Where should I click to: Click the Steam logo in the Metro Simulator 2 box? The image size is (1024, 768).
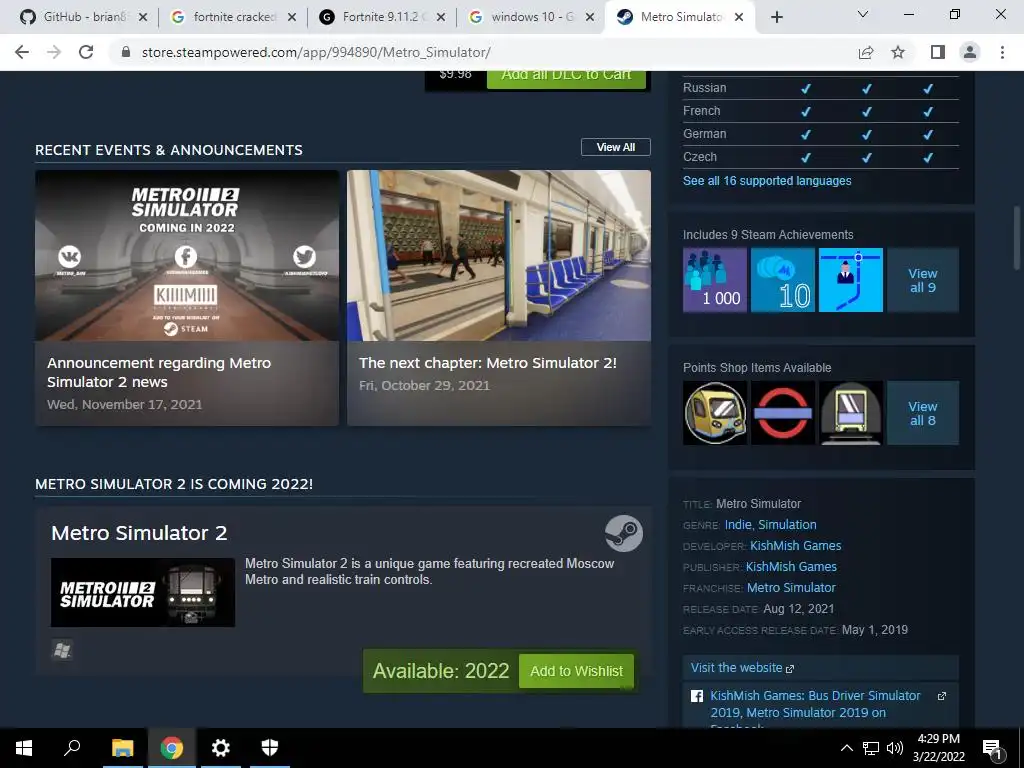(624, 533)
